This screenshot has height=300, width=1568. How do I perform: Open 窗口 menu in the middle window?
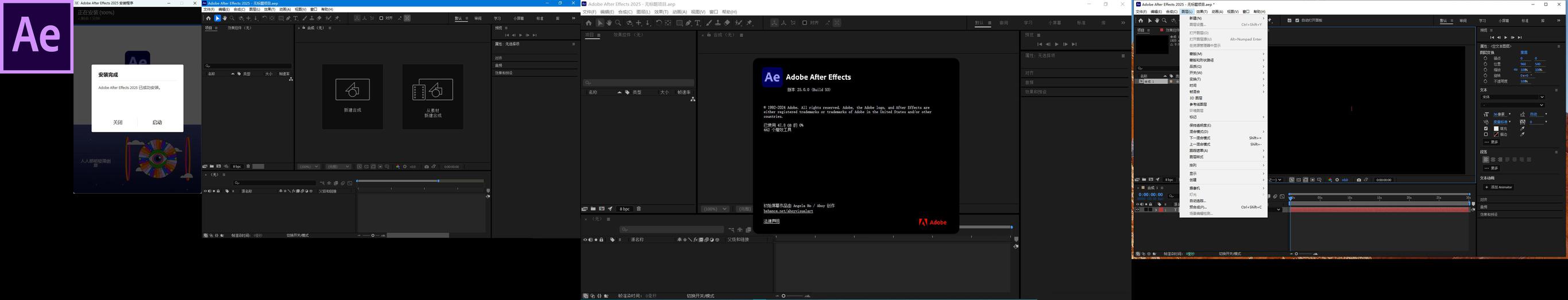click(713, 11)
